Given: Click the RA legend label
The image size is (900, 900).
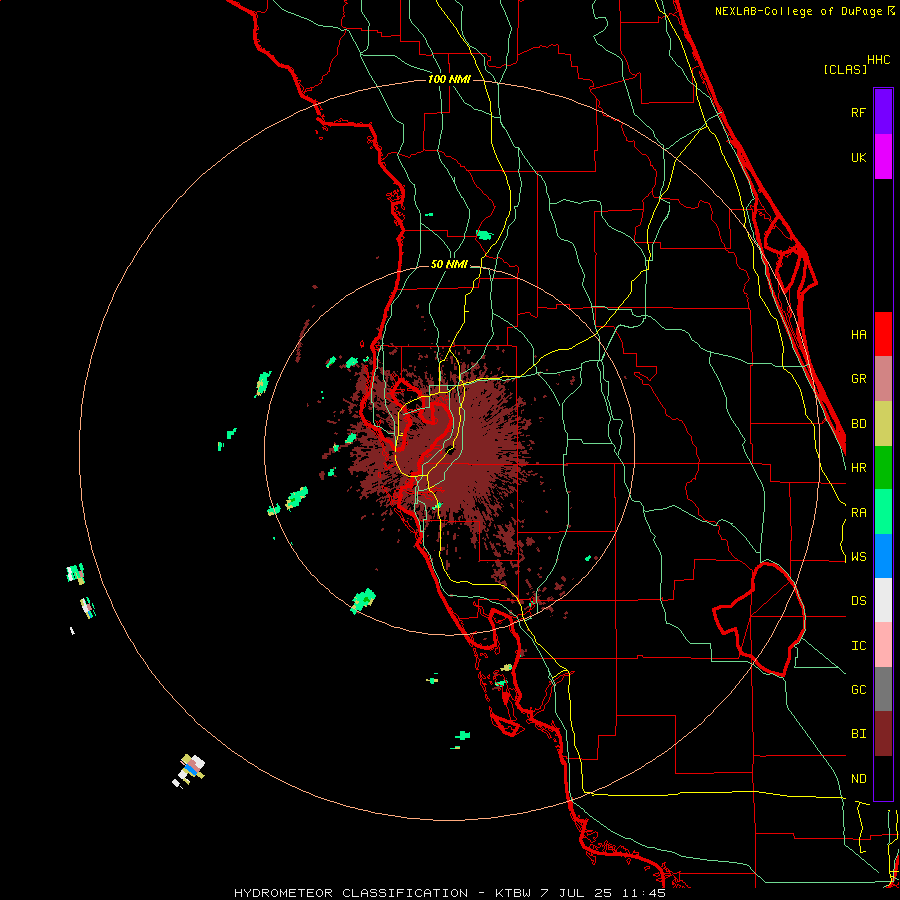Looking at the screenshot, I should (x=858, y=512).
